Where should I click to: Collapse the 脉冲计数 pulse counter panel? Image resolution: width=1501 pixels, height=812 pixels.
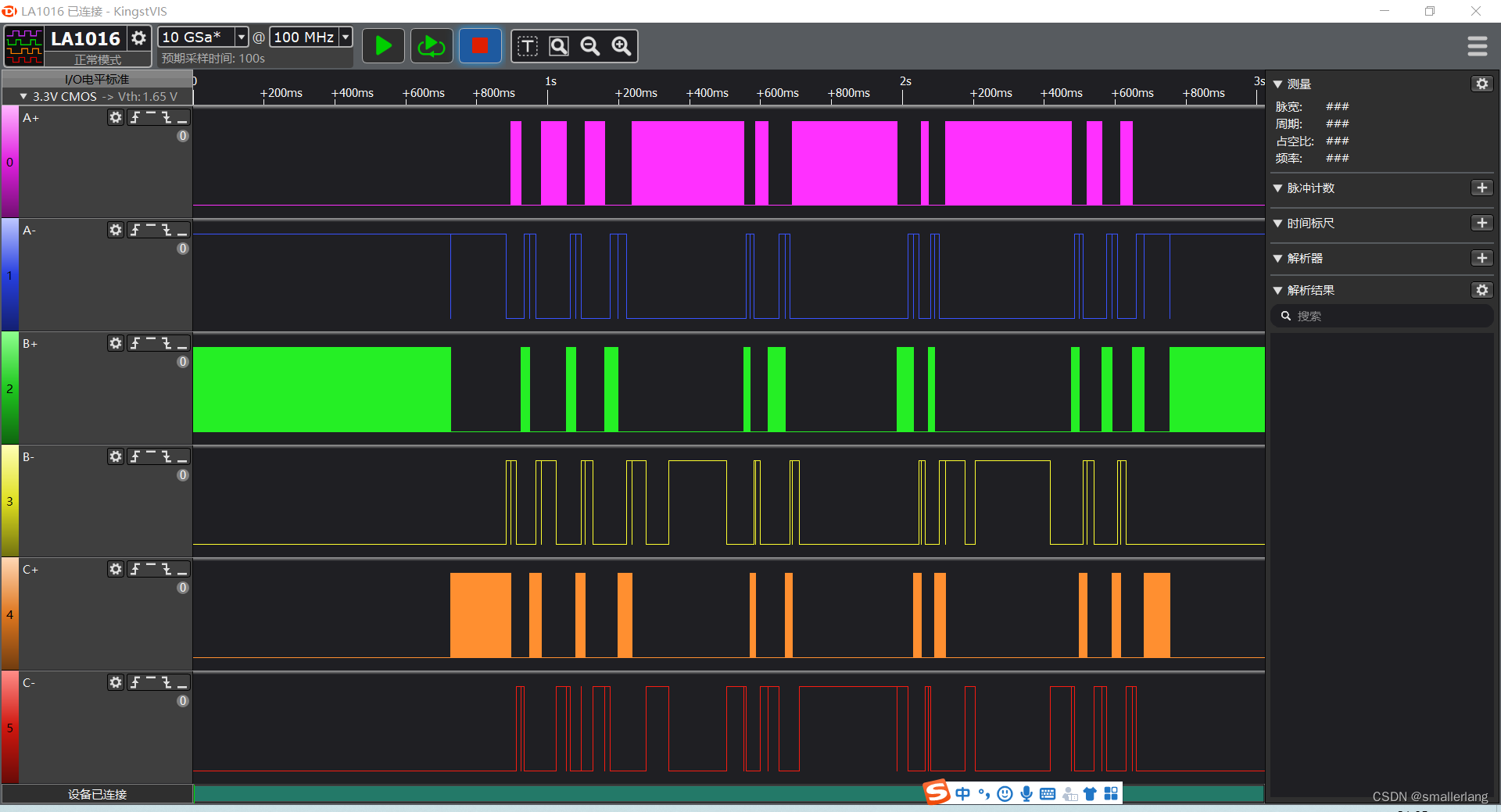(1277, 188)
